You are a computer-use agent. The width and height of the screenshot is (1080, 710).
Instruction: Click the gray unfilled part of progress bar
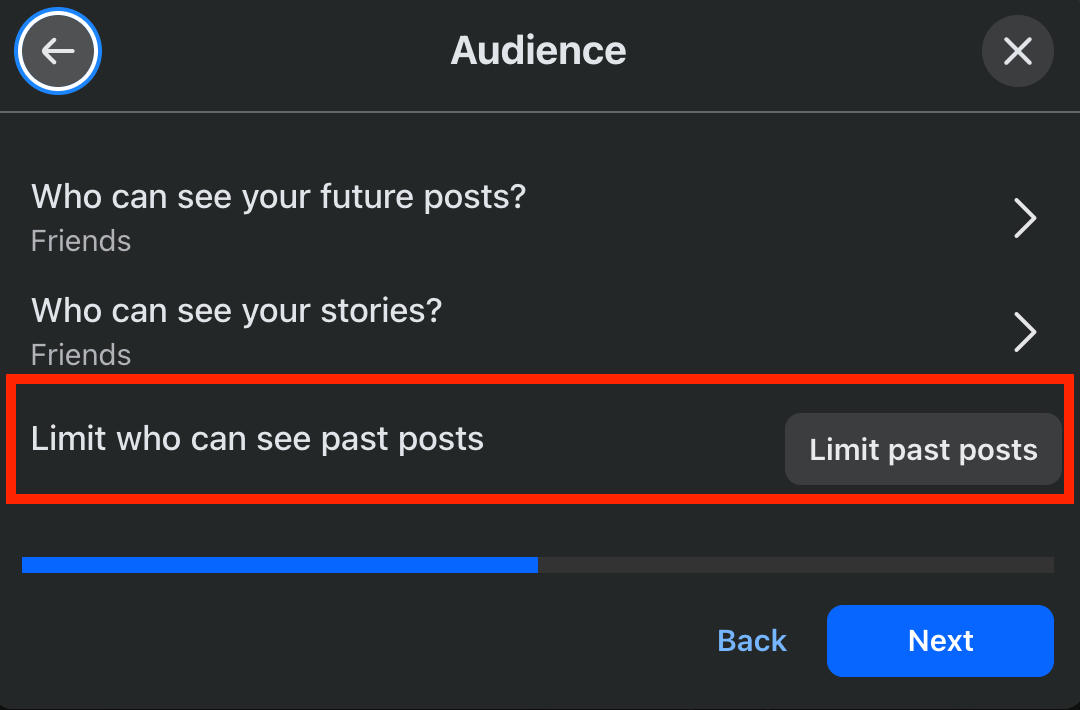coord(795,565)
